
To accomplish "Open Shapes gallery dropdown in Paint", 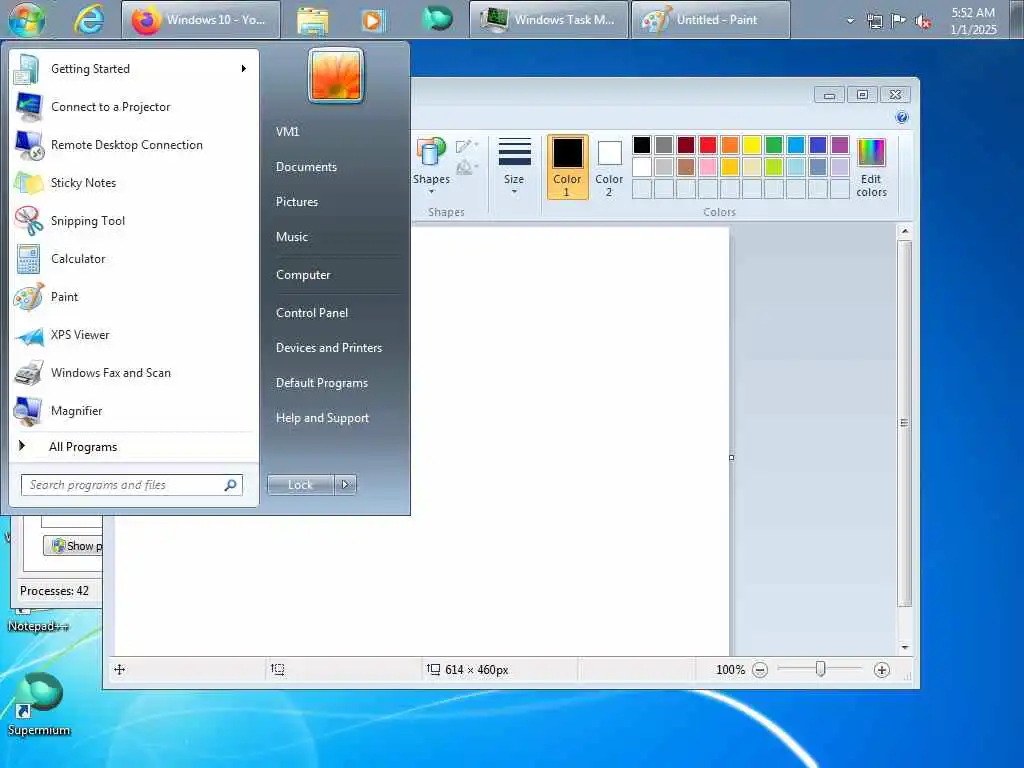I will point(431,167).
